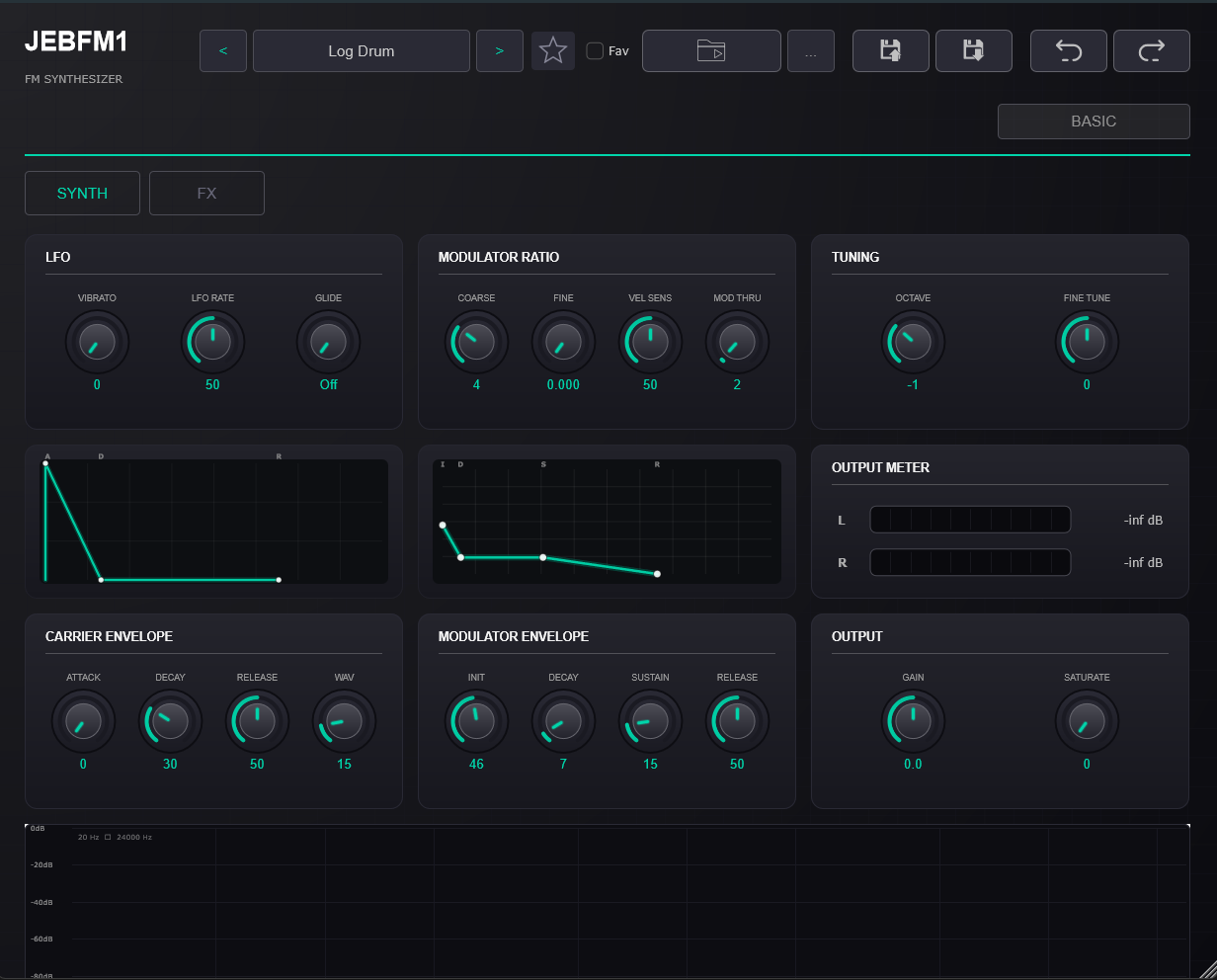This screenshot has width=1217, height=980.
Task: Go to next preset
Action: (499, 51)
